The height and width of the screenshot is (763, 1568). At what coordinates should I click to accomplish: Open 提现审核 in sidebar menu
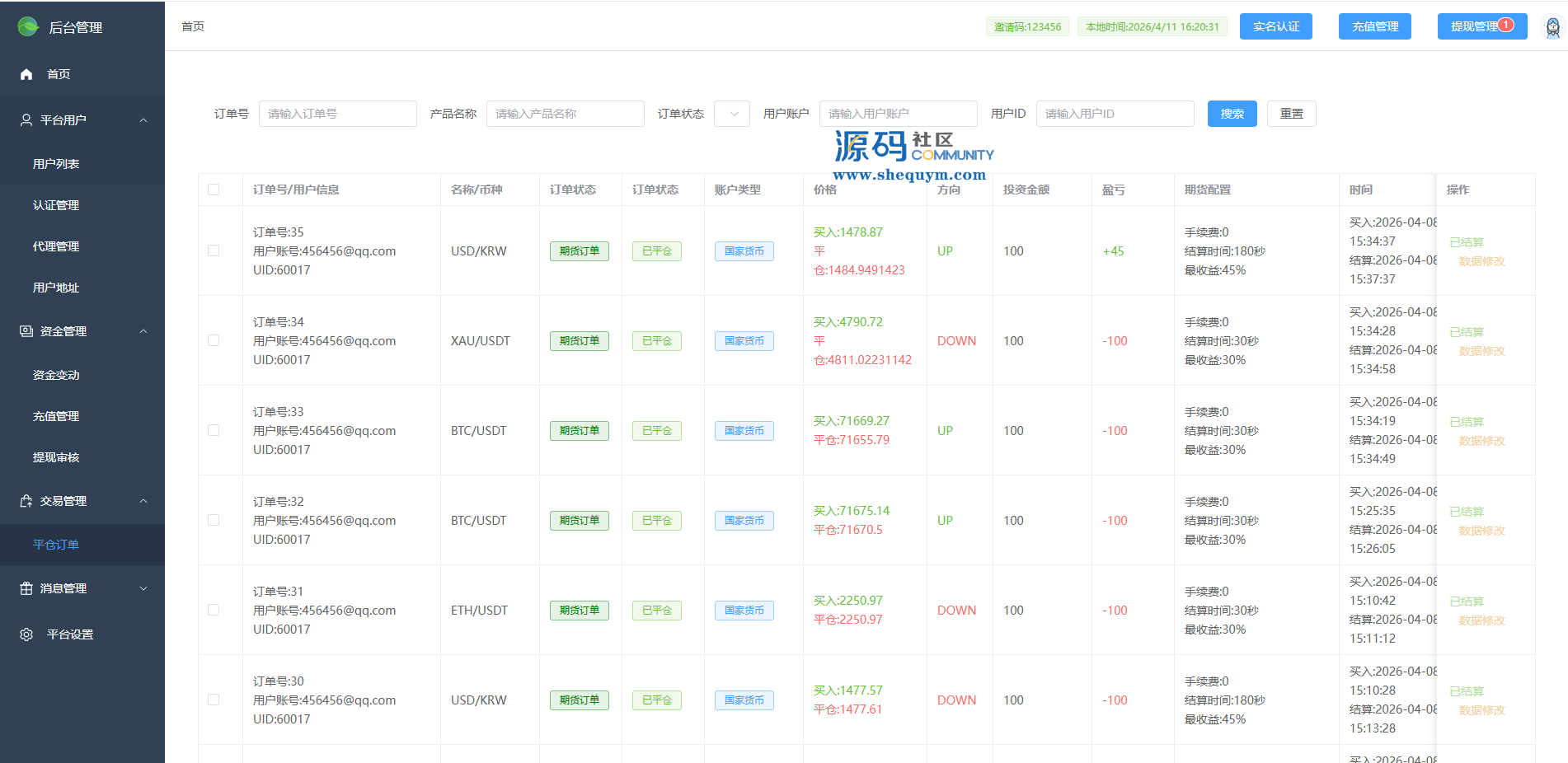pos(56,457)
